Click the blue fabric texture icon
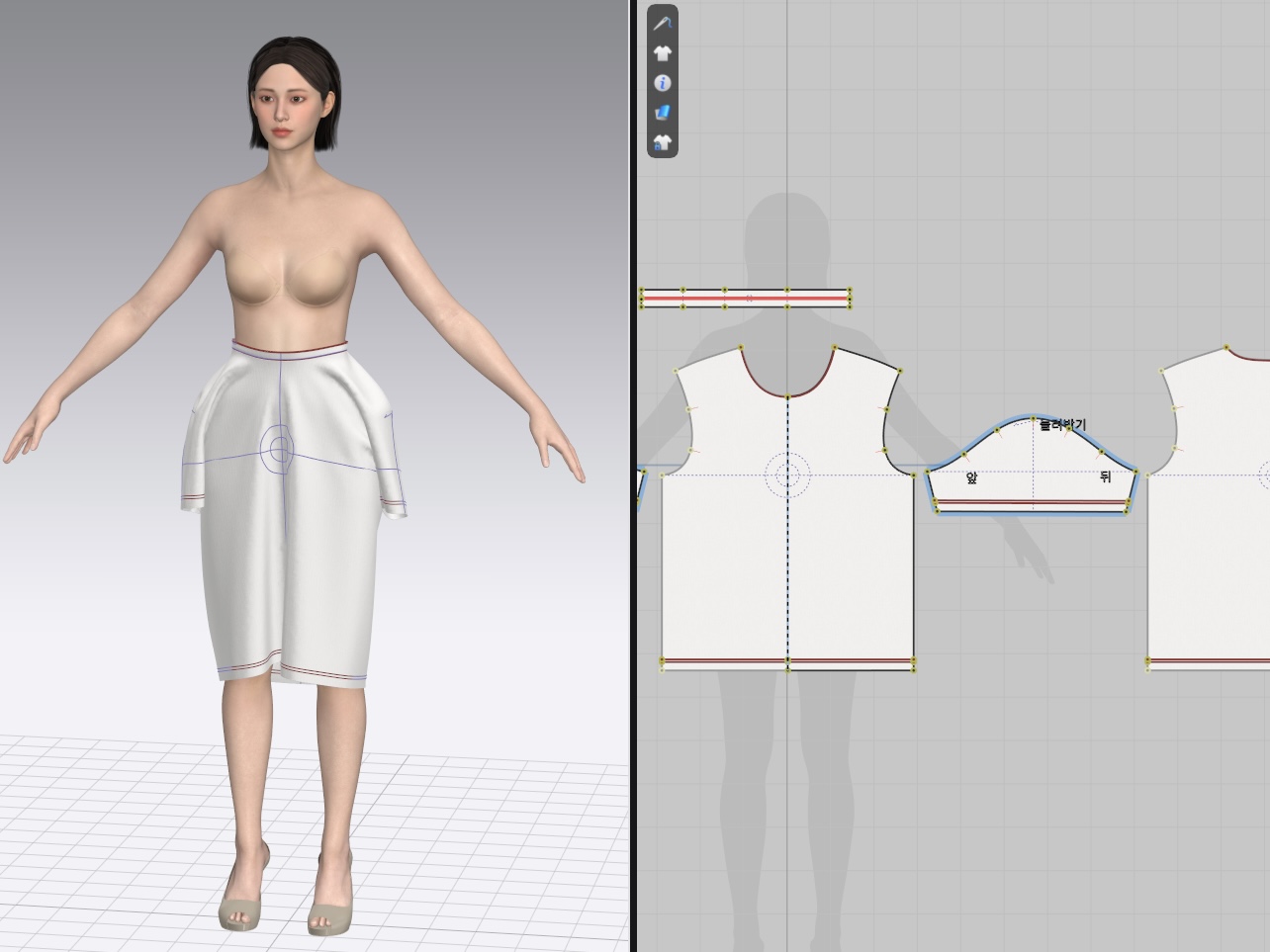Viewport: 1270px width, 952px height. [662, 113]
